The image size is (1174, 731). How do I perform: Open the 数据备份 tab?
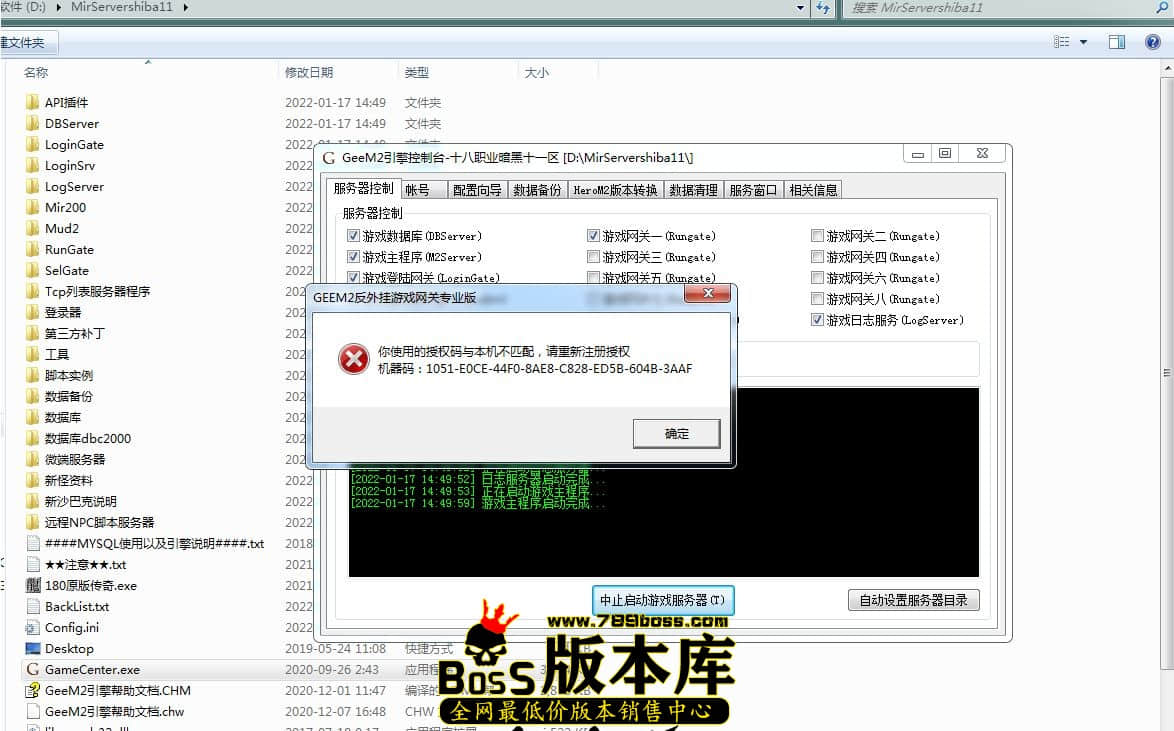537,190
